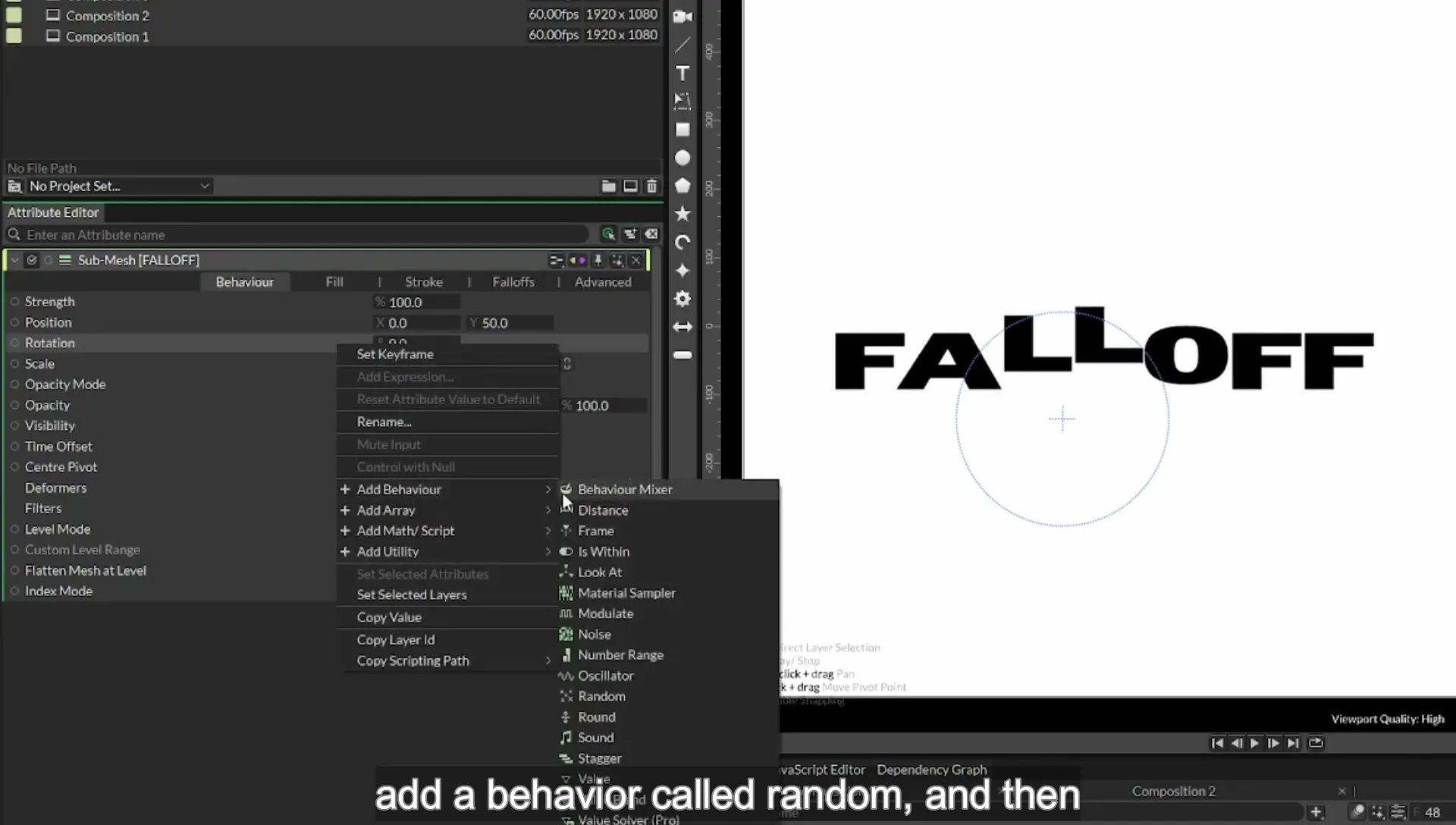The width and height of the screenshot is (1456, 825).
Task: Toggle the Strength keyframe circle
Action: coord(14,302)
